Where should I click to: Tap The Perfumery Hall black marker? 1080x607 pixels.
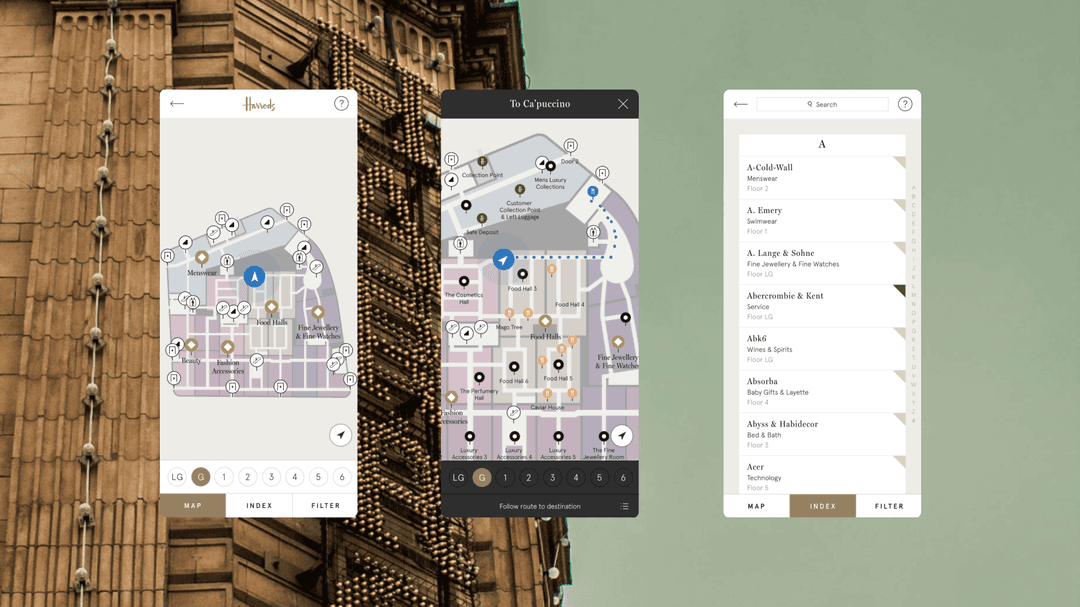479,378
